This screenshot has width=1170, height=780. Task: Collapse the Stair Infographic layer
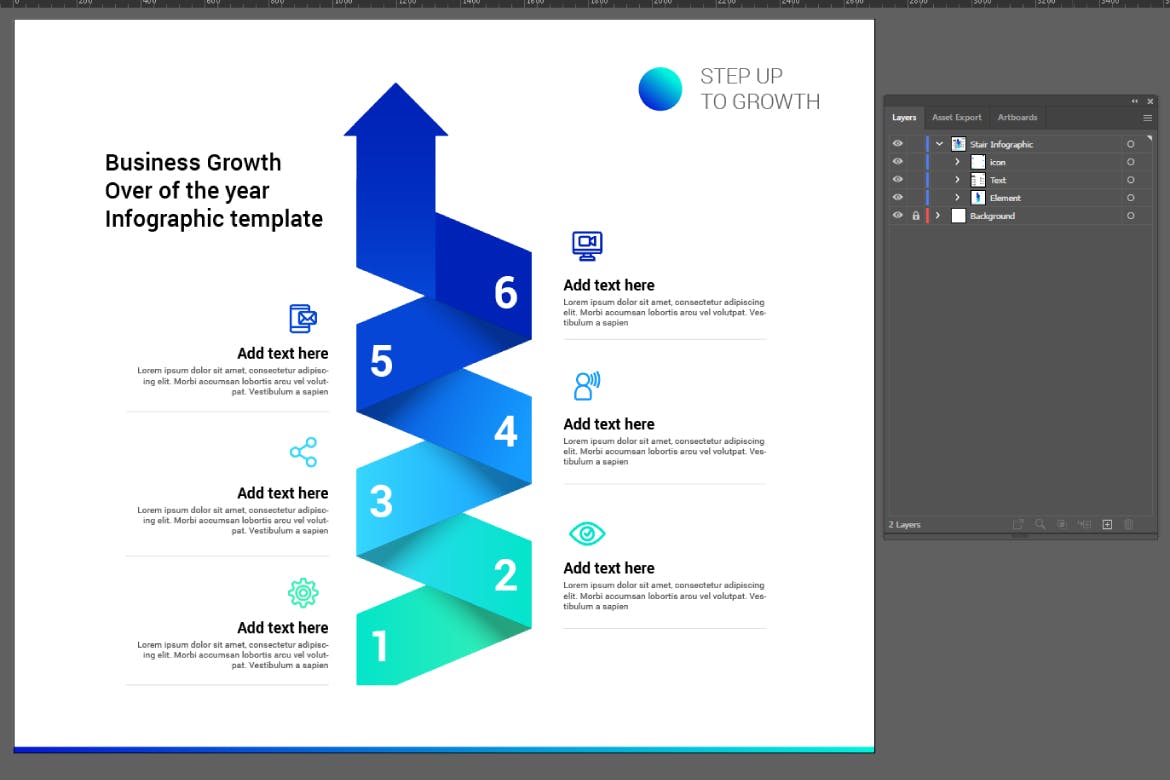940,144
